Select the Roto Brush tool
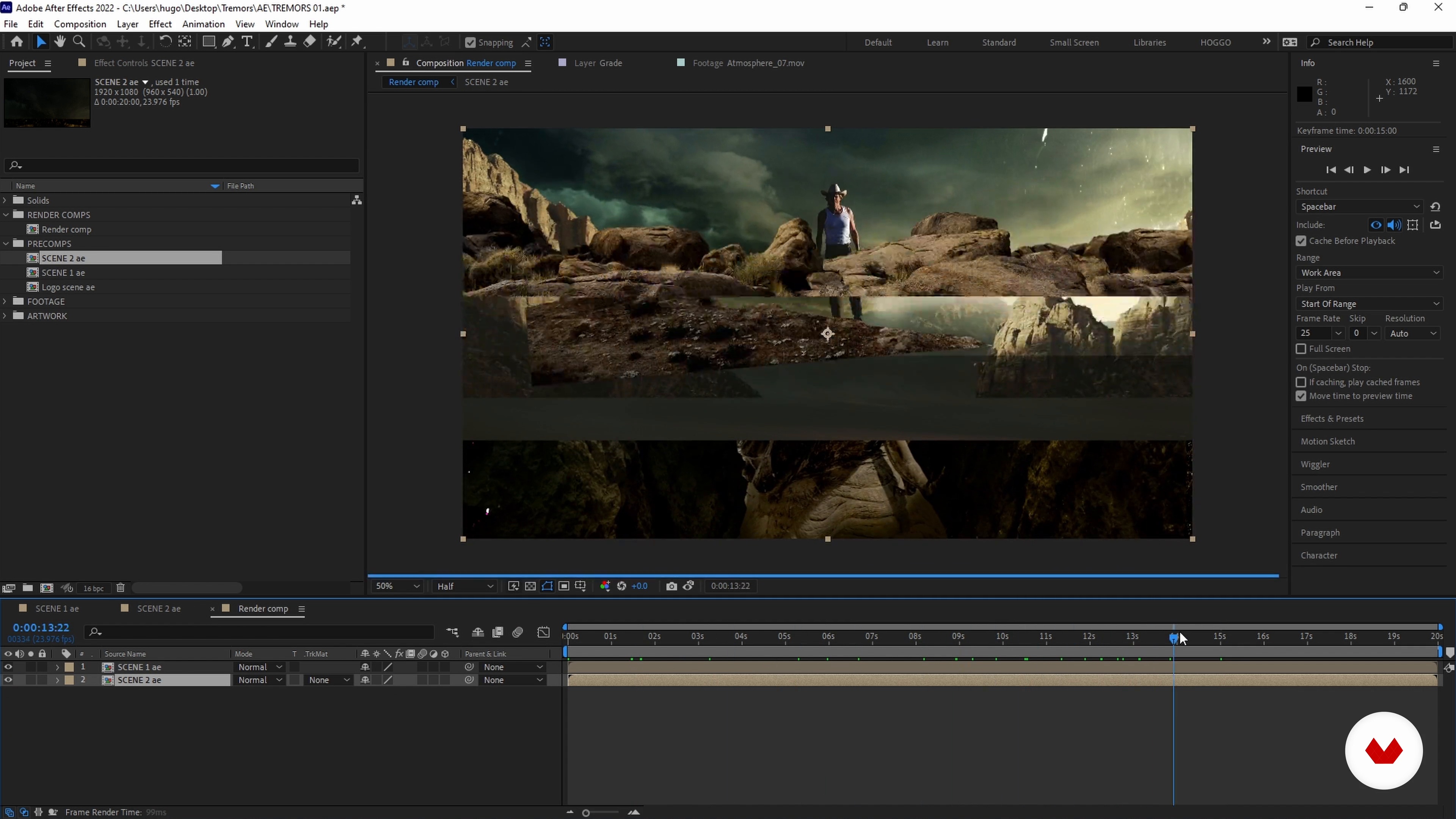The width and height of the screenshot is (1456, 819). [x=334, y=42]
